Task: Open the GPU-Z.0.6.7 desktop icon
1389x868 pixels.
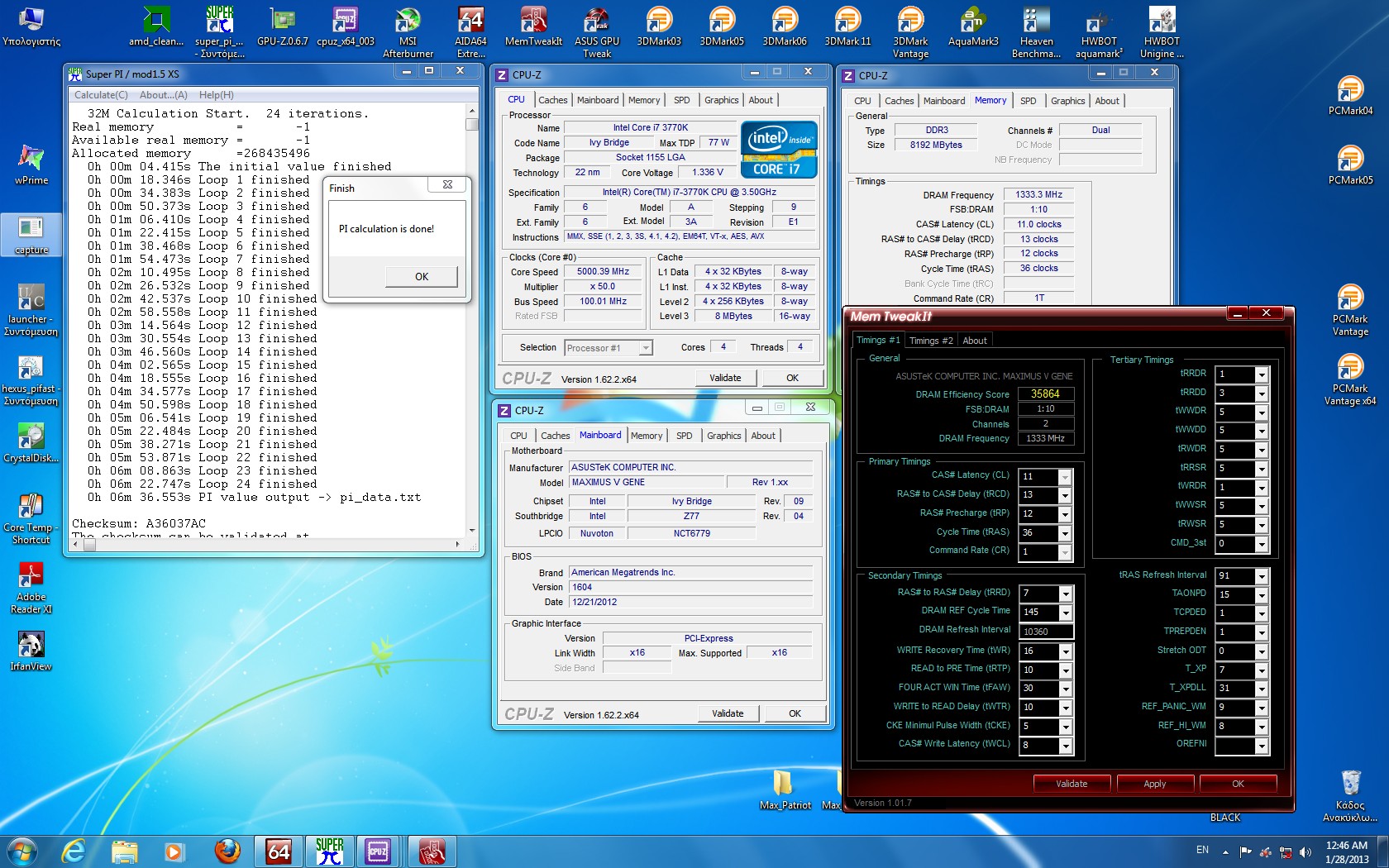Action: point(282,27)
